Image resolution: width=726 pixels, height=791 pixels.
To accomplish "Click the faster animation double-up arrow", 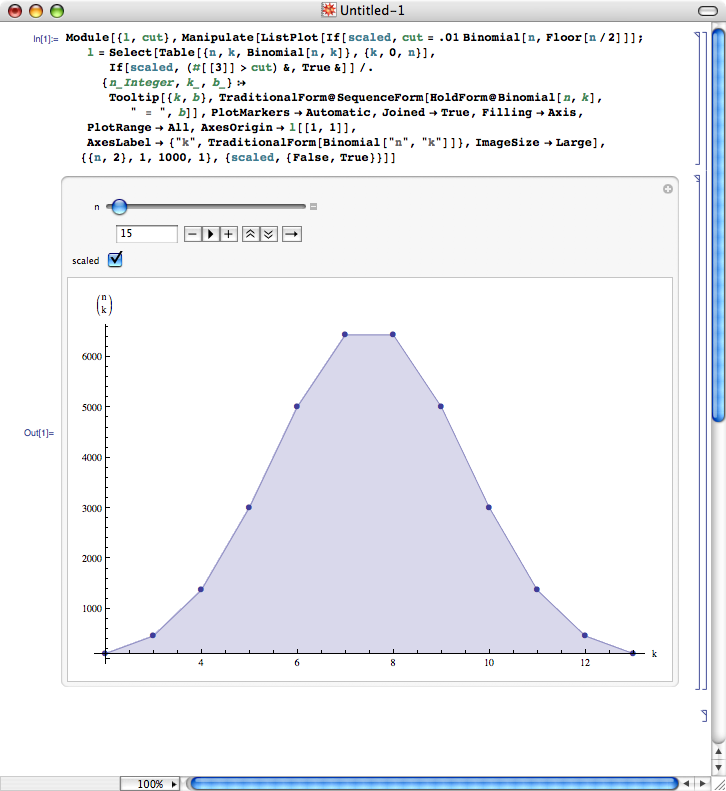I will tap(250, 234).
